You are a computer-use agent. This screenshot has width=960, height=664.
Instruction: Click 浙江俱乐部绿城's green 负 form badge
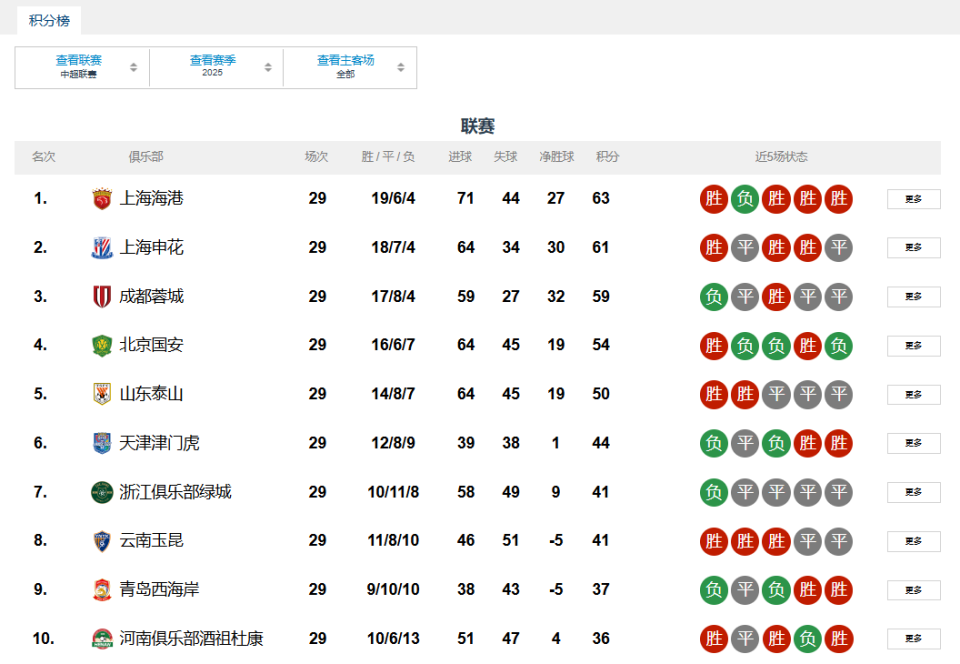coord(714,492)
